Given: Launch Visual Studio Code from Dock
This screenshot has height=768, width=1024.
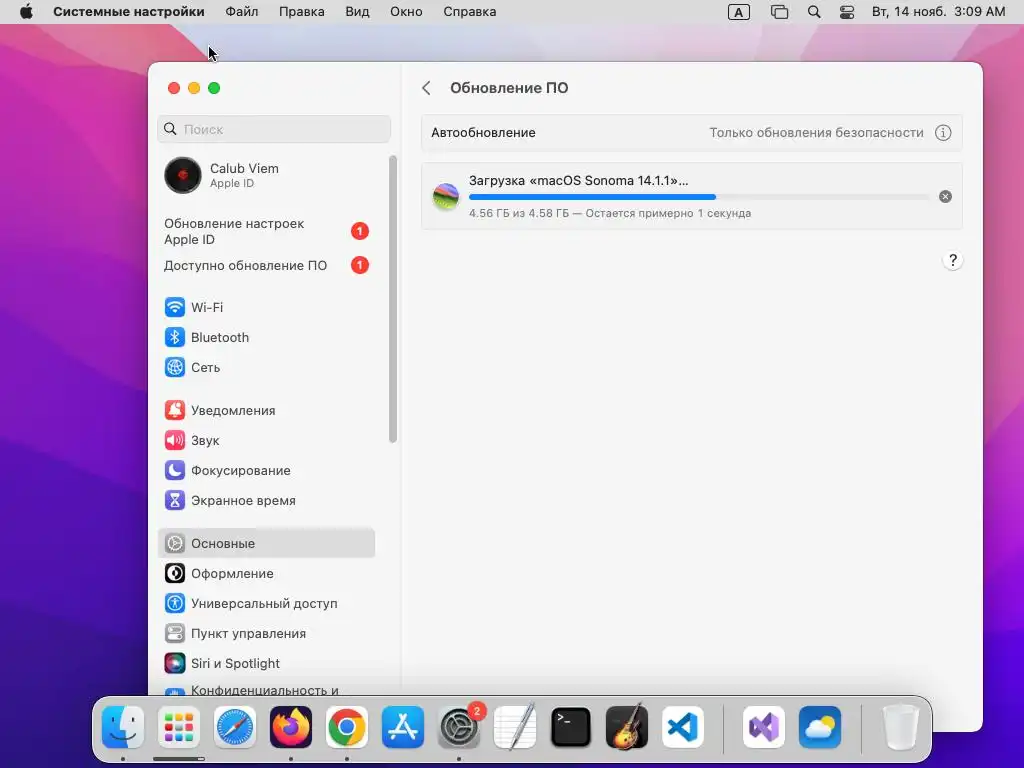Looking at the screenshot, I should click(682, 727).
